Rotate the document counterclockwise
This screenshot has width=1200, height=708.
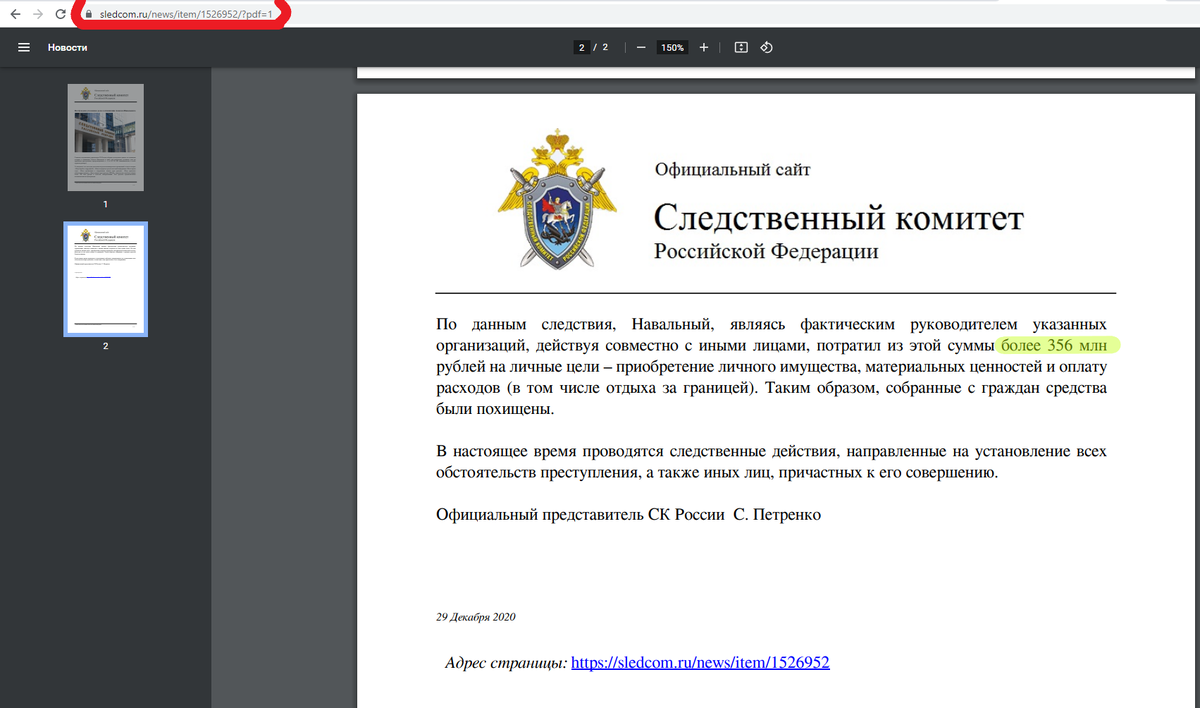tap(767, 47)
